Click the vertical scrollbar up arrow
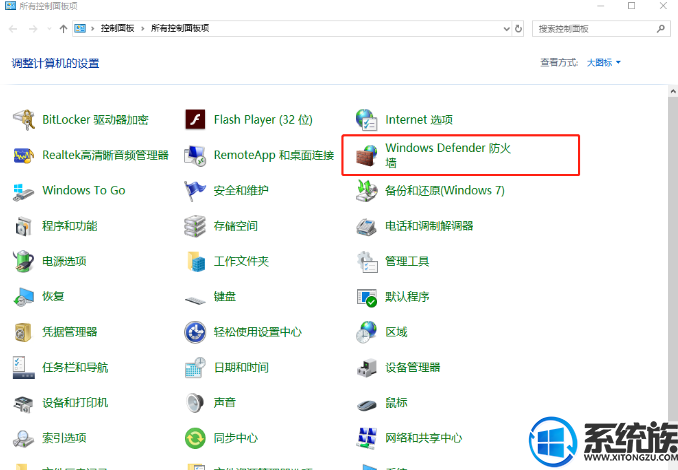This screenshot has height=470, width=678. (x=673, y=91)
